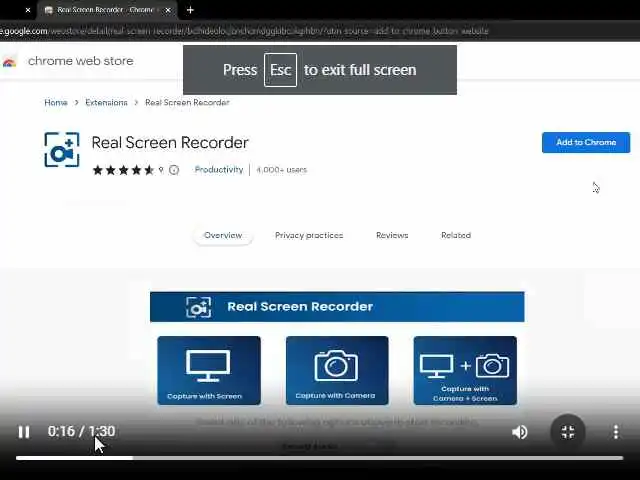Click the Productivity category link
640x480 pixels.
pyautogui.click(x=219, y=170)
